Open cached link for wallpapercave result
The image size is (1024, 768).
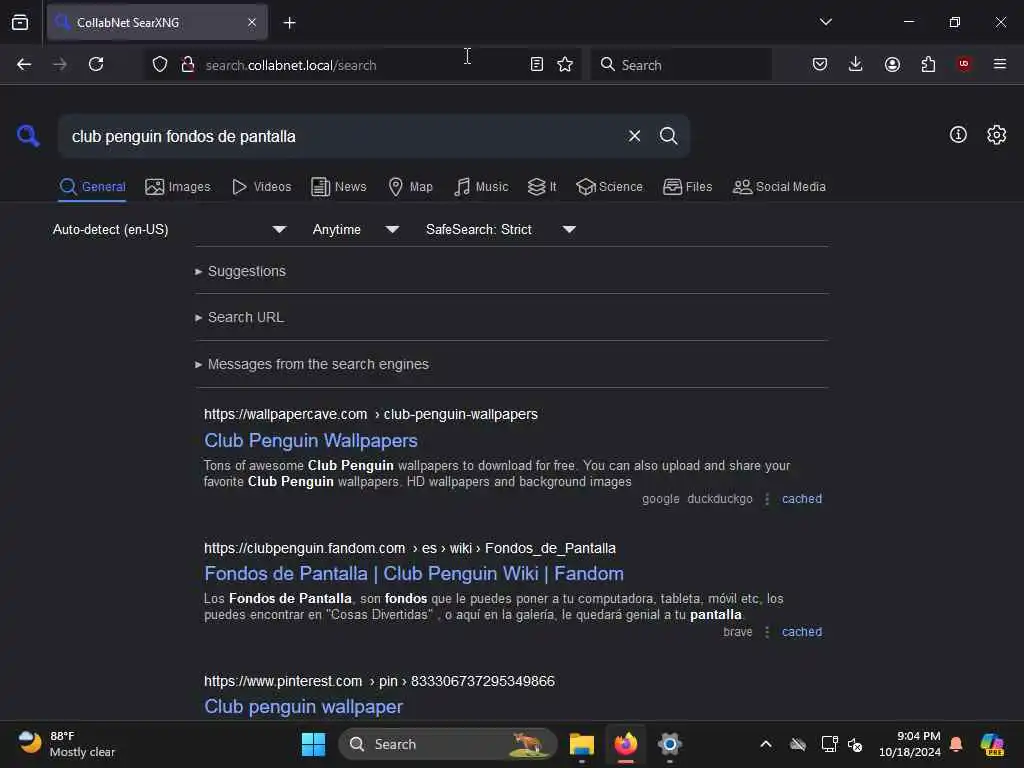click(x=802, y=499)
